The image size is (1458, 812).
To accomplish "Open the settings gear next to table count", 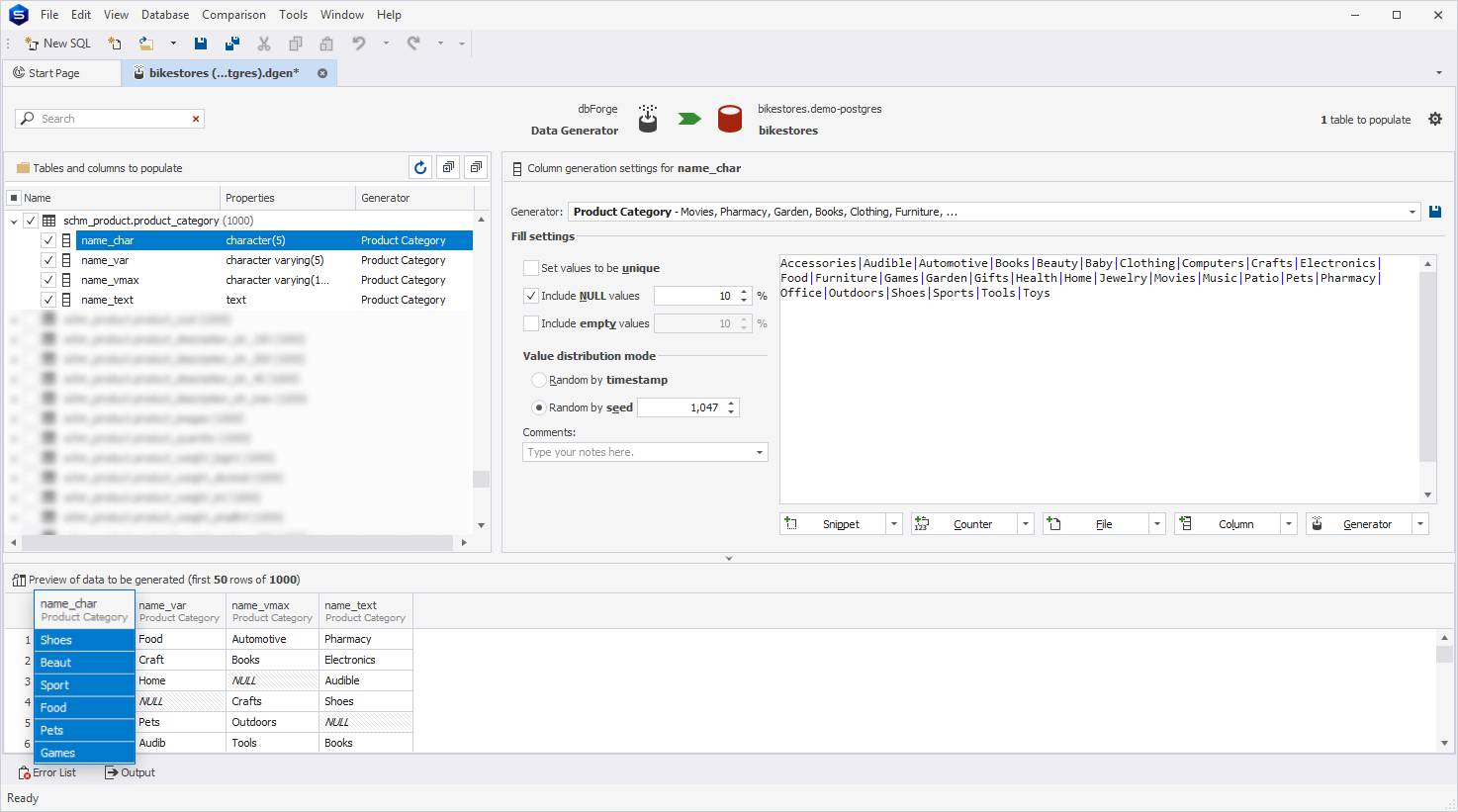I will 1435,119.
